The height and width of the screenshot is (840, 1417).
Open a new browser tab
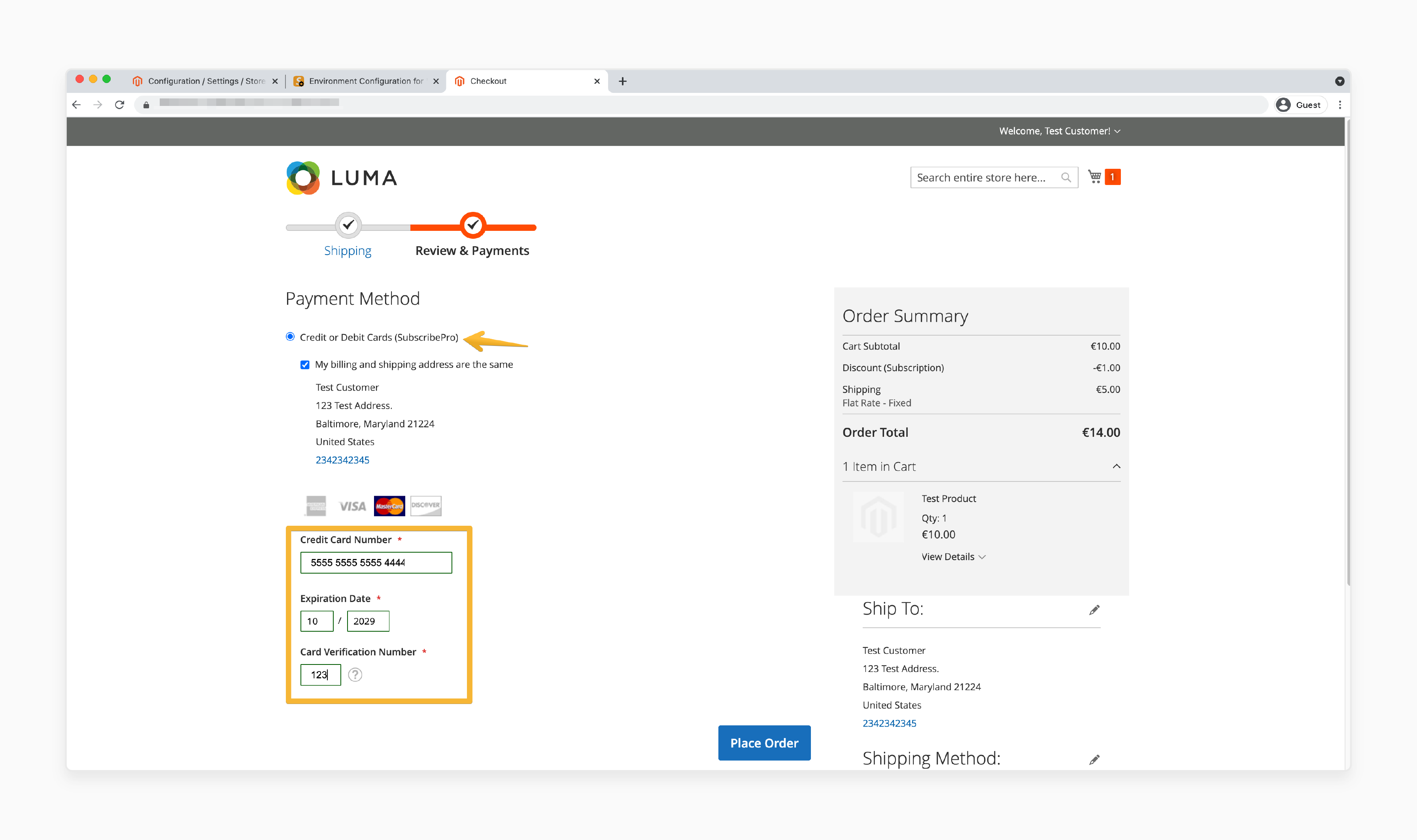[x=622, y=81]
